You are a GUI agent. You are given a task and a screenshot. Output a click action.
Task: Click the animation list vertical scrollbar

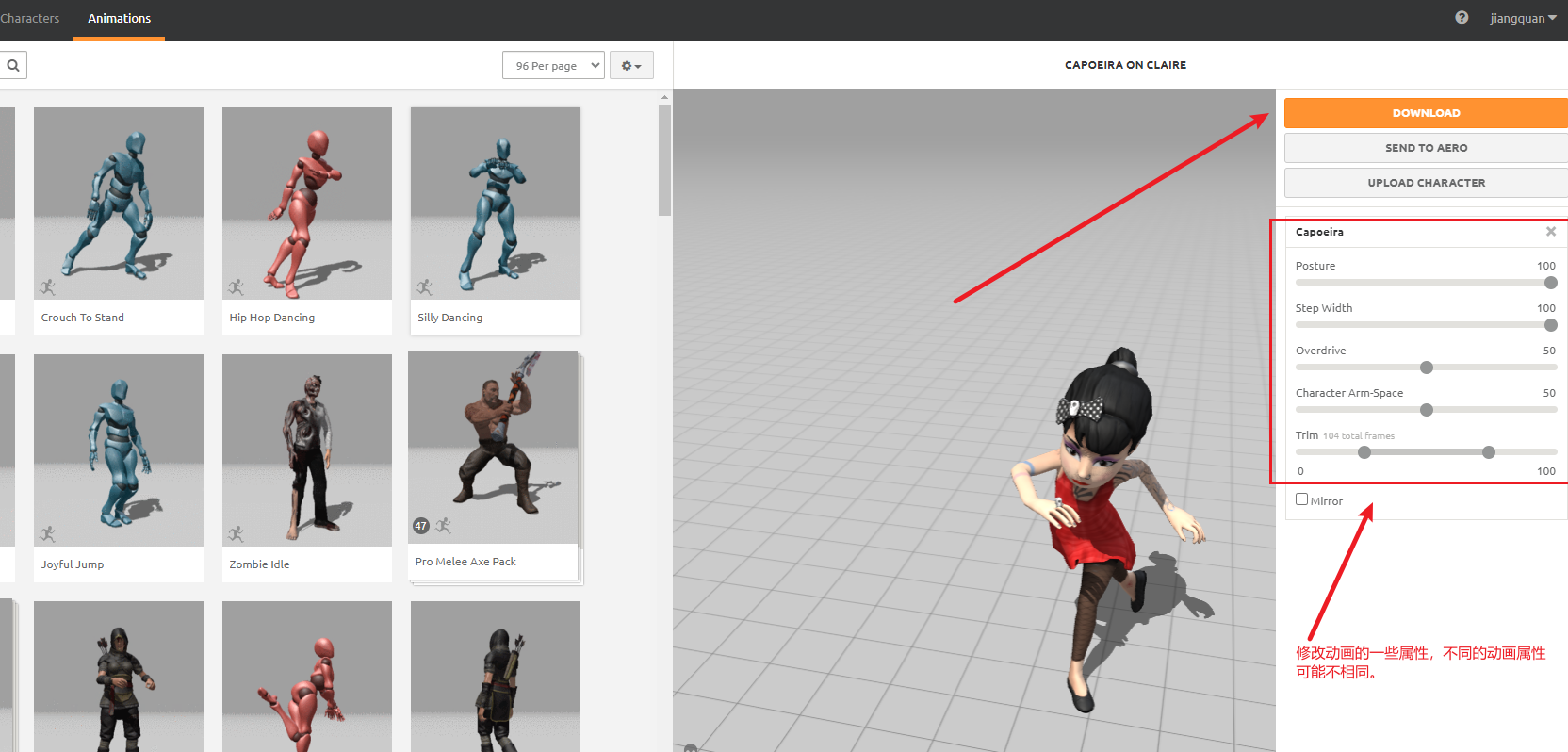pos(664,160)
